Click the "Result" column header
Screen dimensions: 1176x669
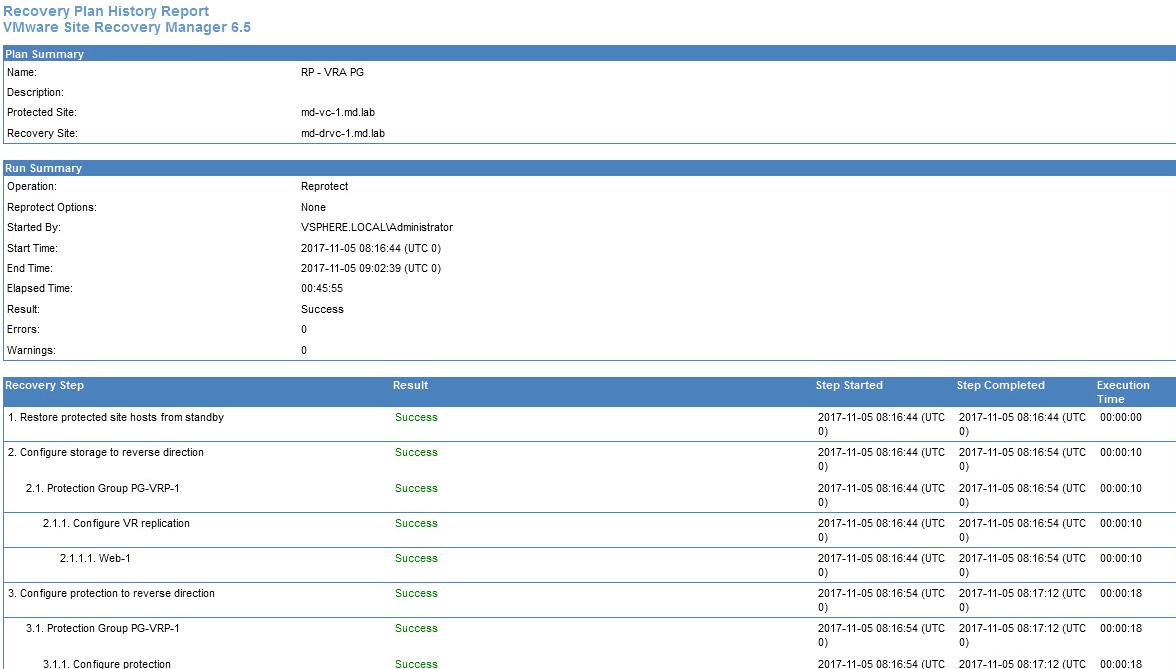click(x=410, y=386)
